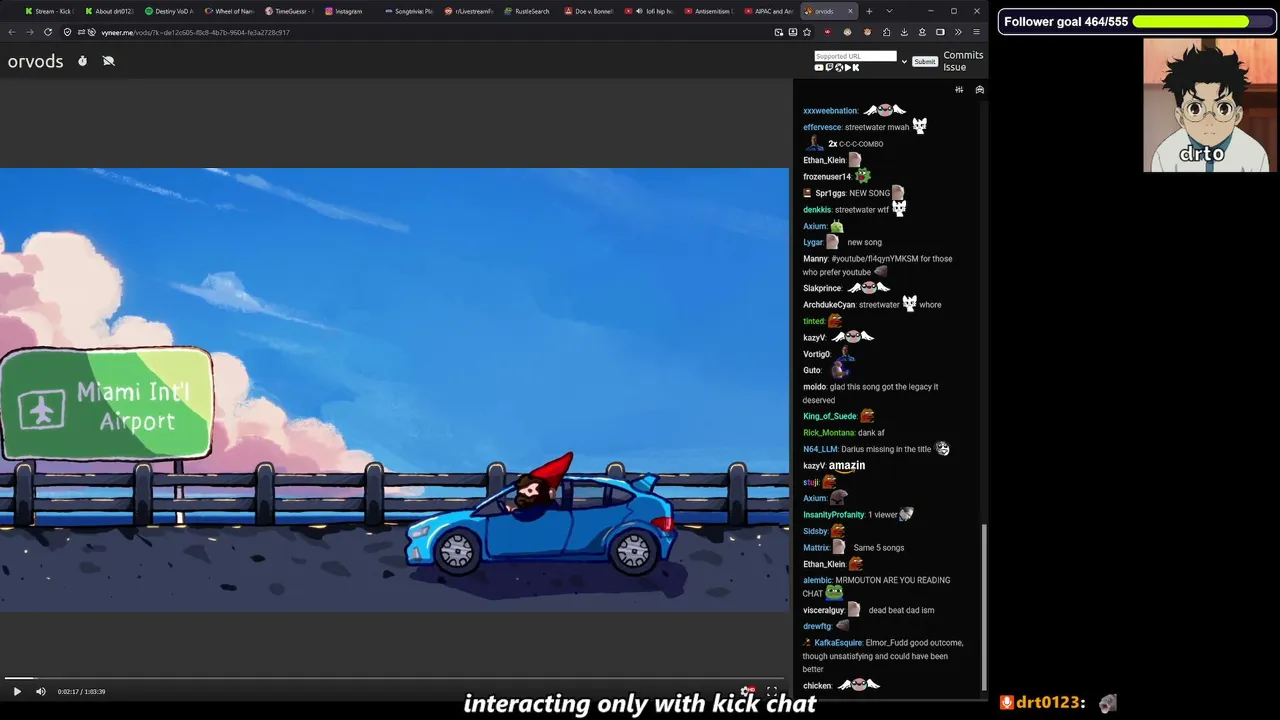Click the Submit button

pyautogui.click(x=925, y=61)
